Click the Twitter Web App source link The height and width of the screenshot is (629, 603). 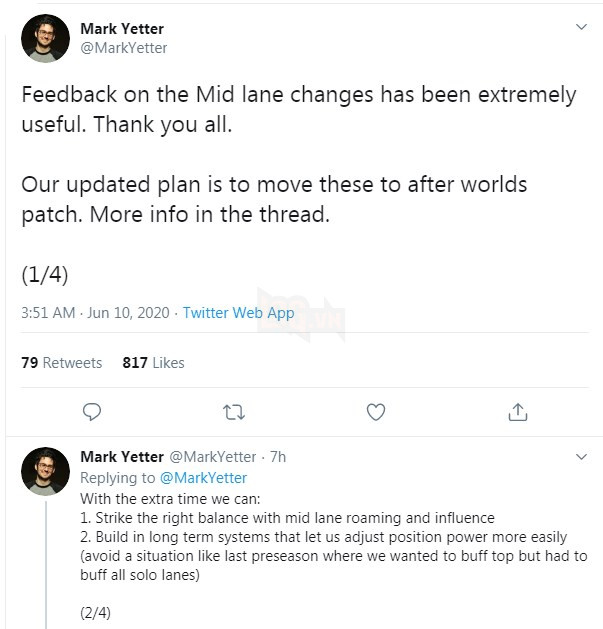coord(237,313)
